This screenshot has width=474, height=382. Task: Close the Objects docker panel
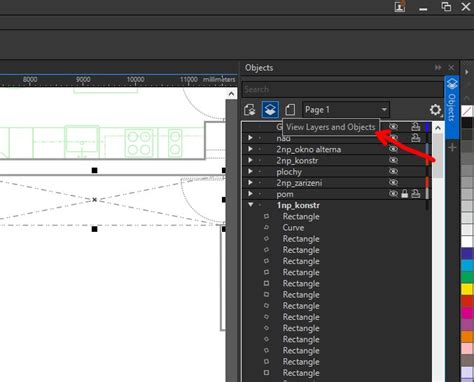pos(451,68)
